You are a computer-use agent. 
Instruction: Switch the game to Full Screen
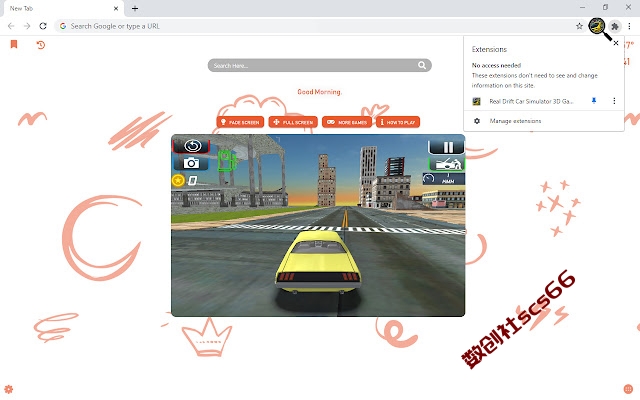click(293, 122)
